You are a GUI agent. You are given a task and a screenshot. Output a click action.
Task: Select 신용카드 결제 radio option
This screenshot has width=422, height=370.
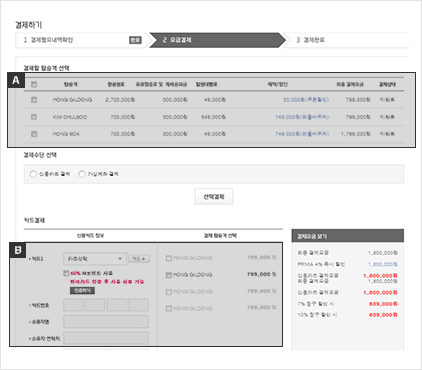click(x=33, y=174)
